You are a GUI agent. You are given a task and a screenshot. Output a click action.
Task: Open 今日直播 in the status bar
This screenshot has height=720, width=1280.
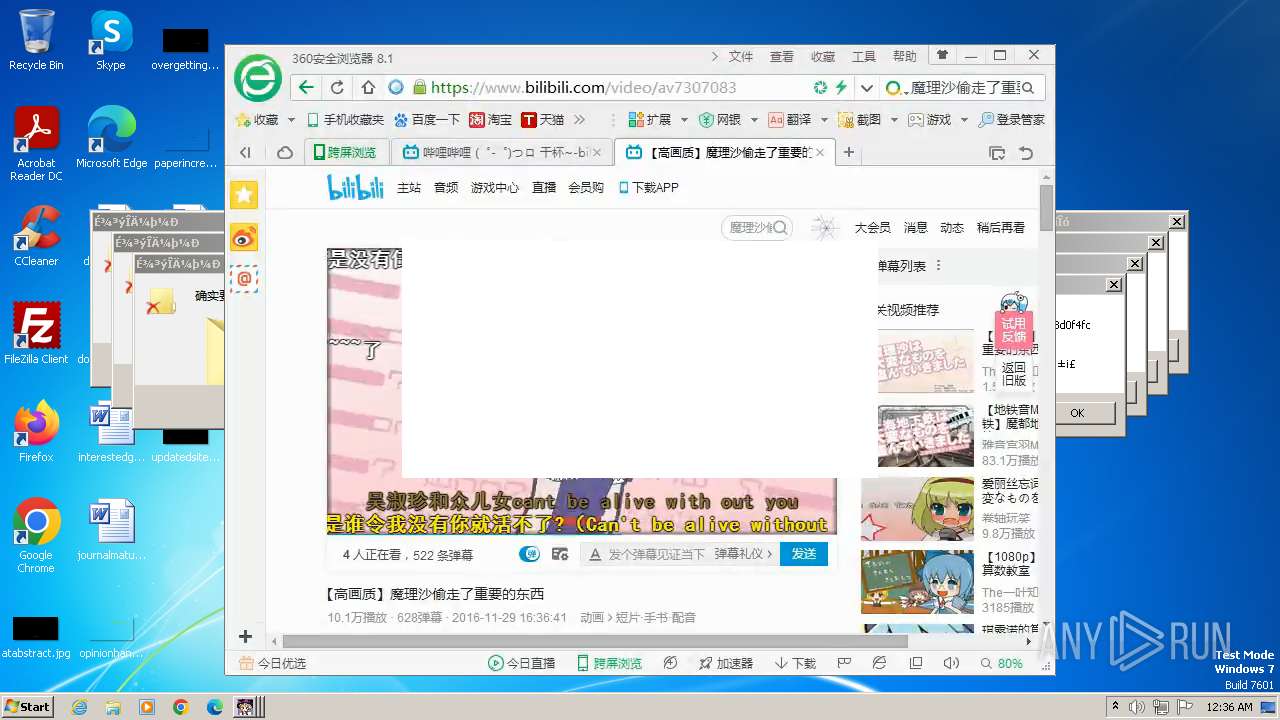click(x=521, y=663)
